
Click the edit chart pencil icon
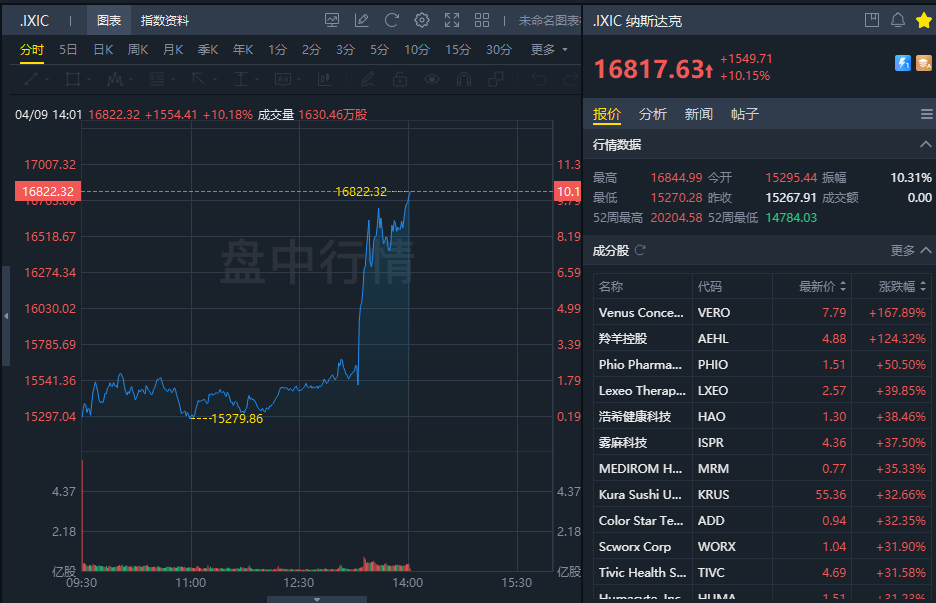click(362, 20)
